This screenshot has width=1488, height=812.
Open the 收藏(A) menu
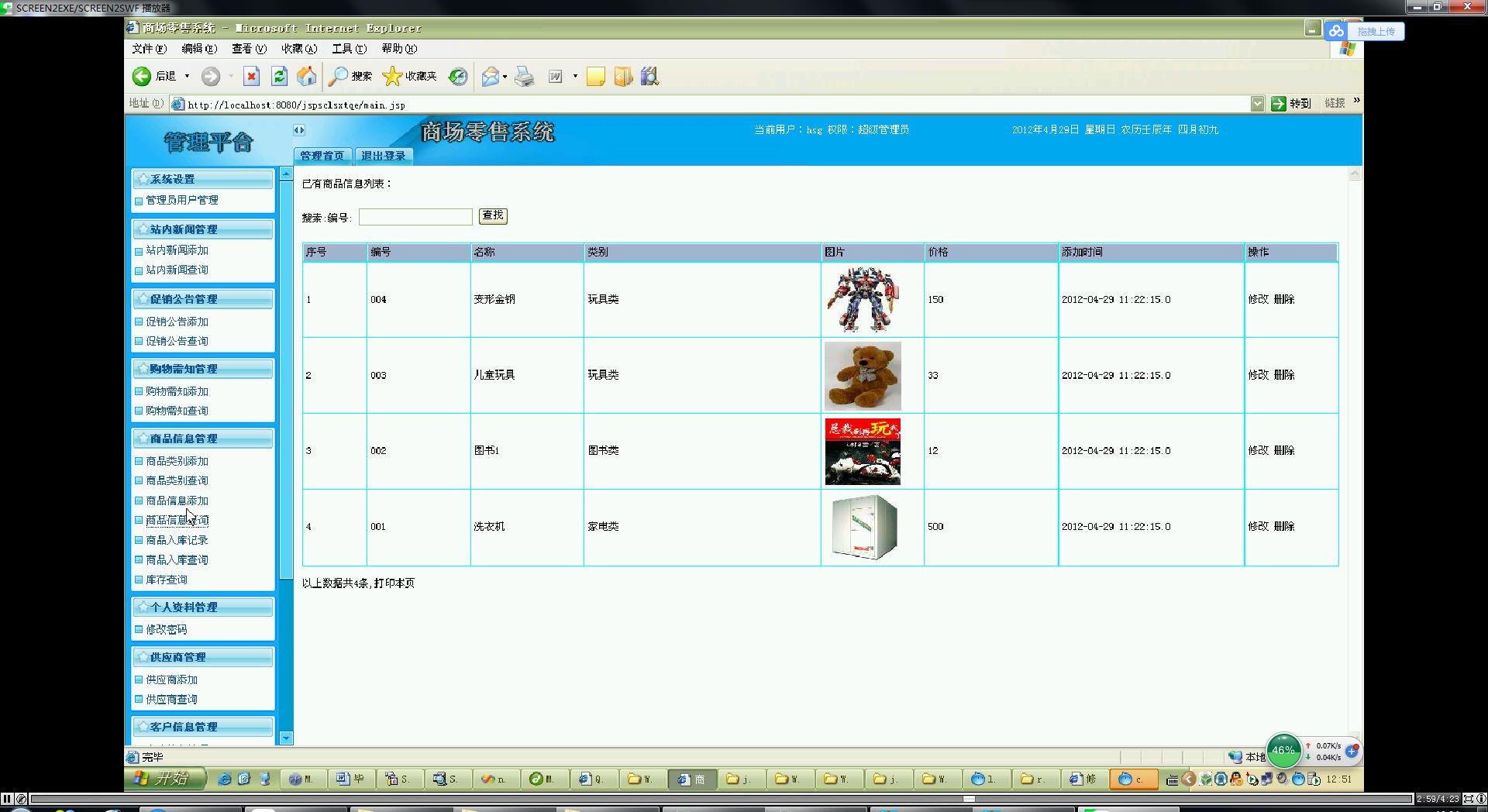299,48
